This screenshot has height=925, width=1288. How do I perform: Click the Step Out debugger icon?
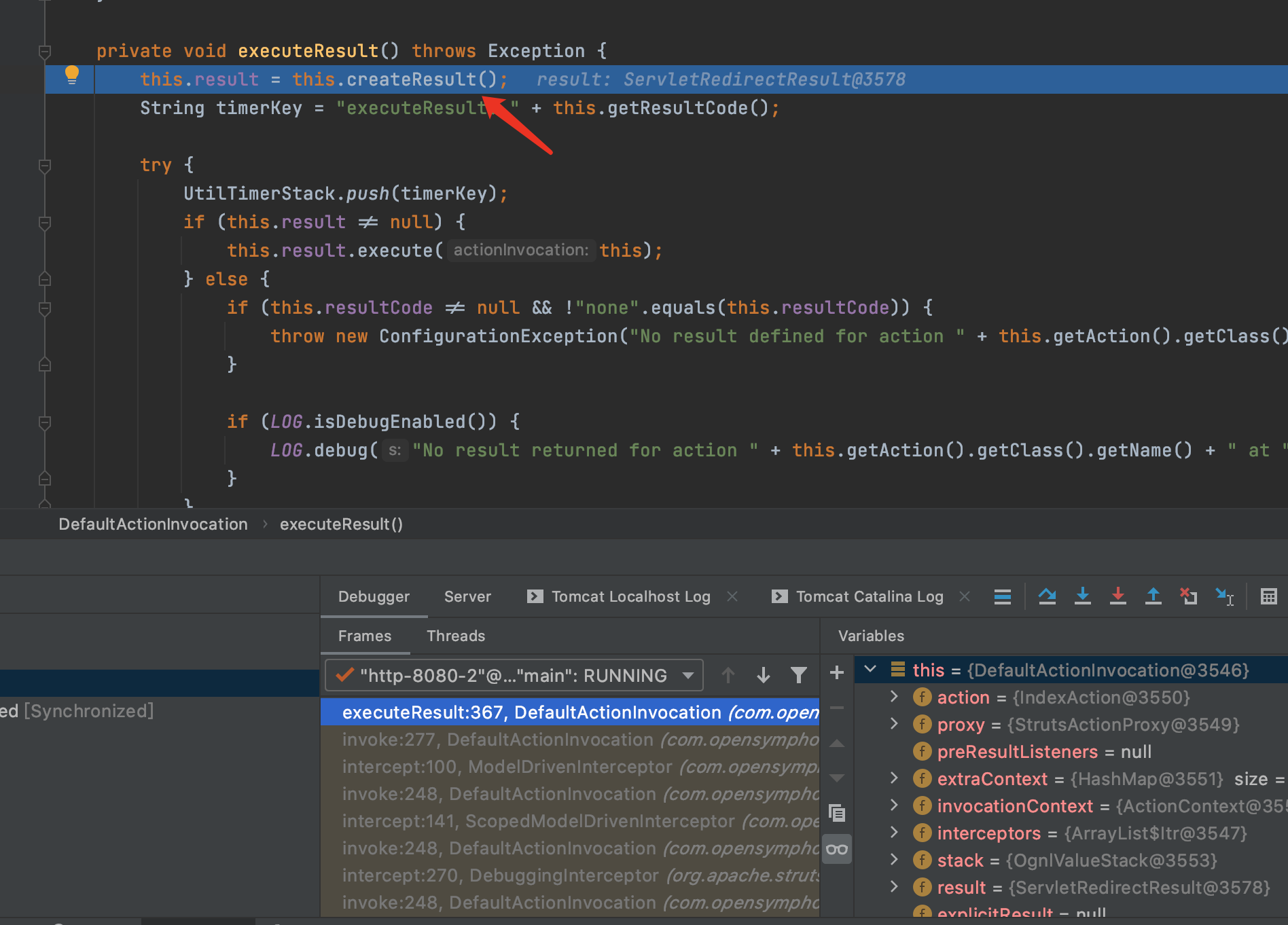pyautogui.click(x=1153, y=596)
